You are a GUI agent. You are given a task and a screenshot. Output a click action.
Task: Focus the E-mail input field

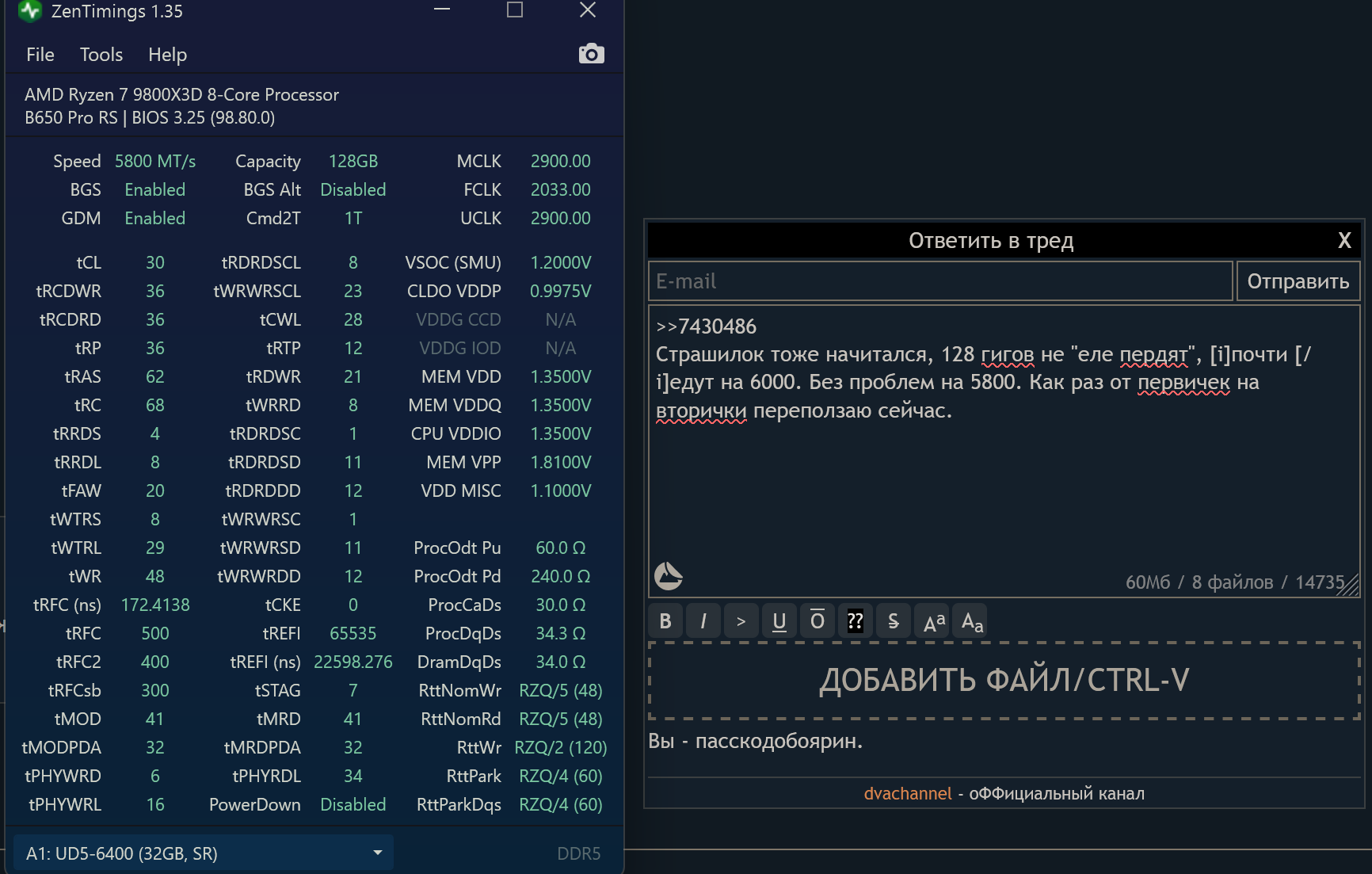[x=940, y=281]
